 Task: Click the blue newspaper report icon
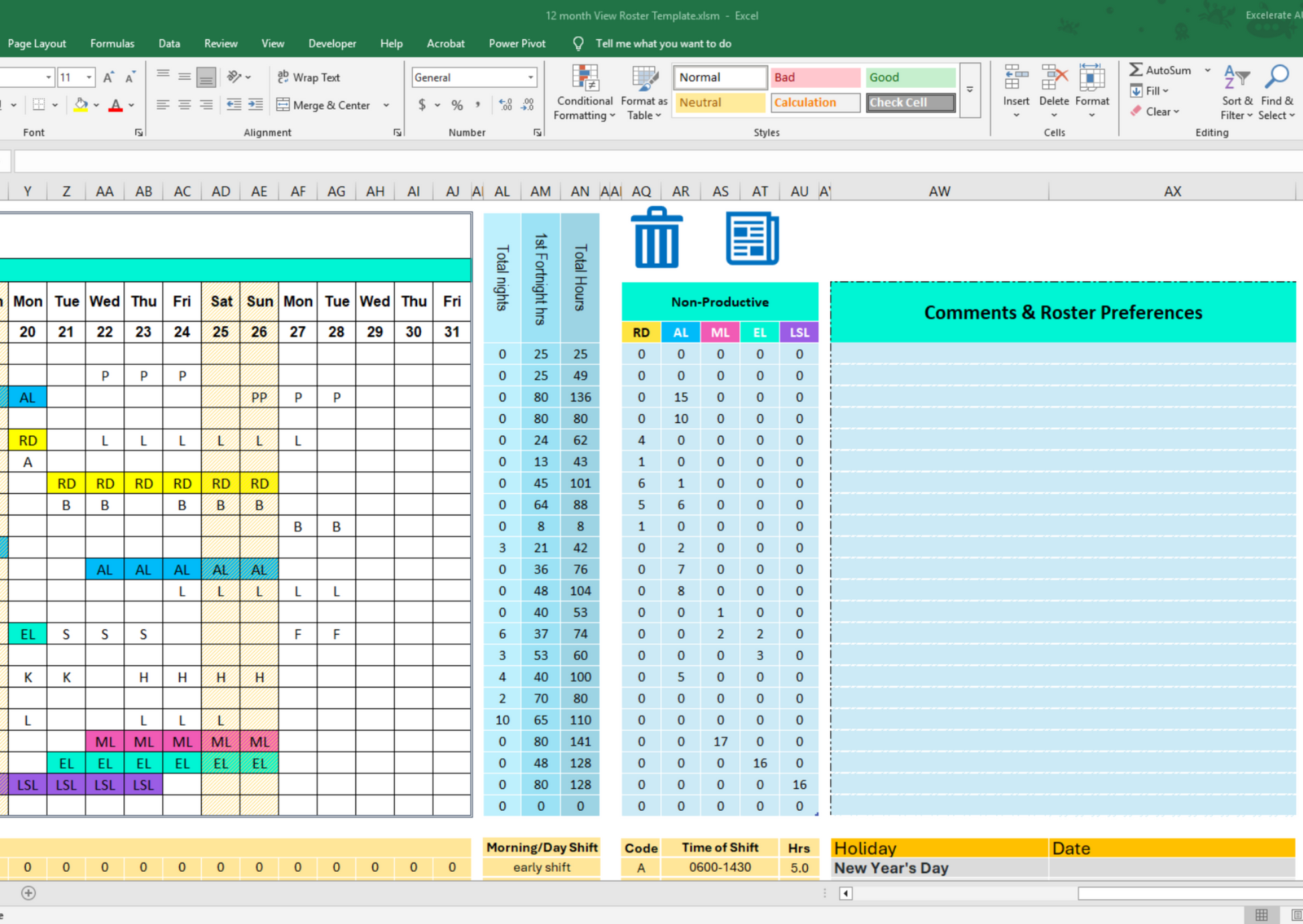click(x=752, y=238)
